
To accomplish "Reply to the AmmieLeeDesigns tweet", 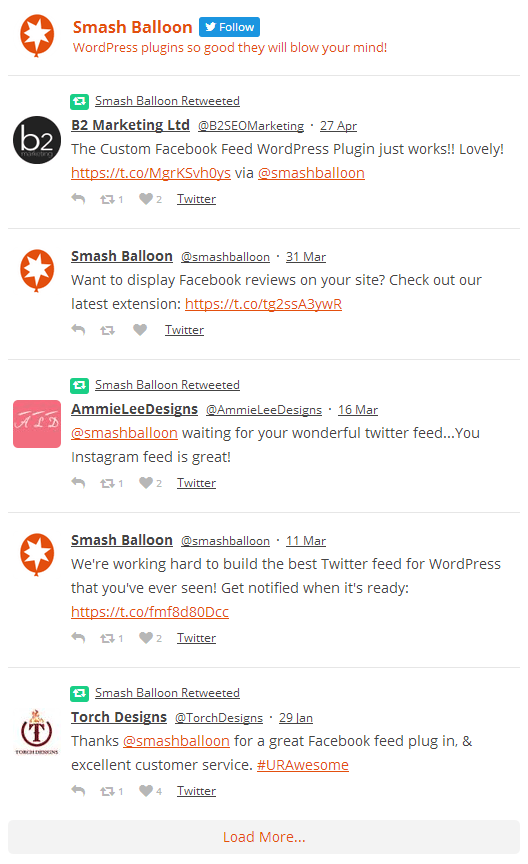I will pos(78,483).
